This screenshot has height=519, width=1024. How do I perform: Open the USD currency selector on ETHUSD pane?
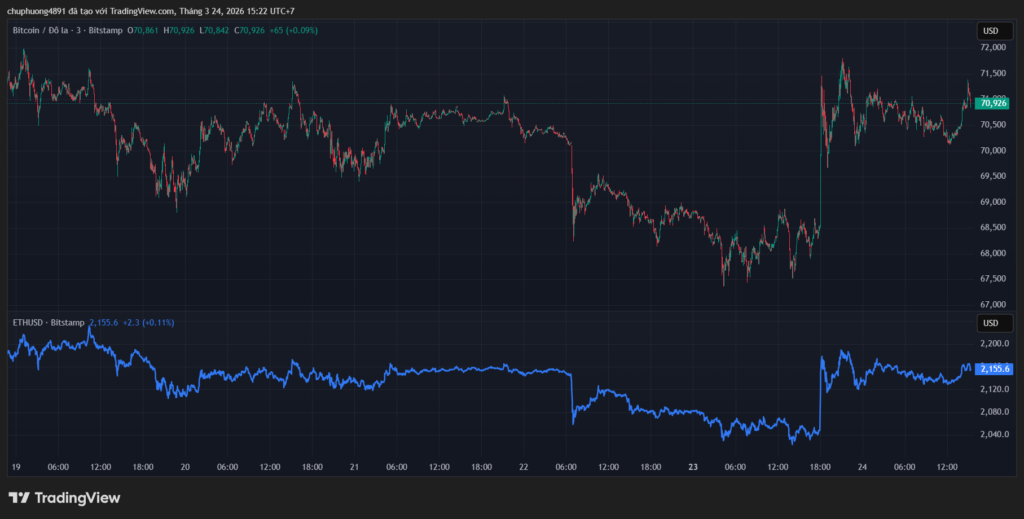click(x=991, y=323)
